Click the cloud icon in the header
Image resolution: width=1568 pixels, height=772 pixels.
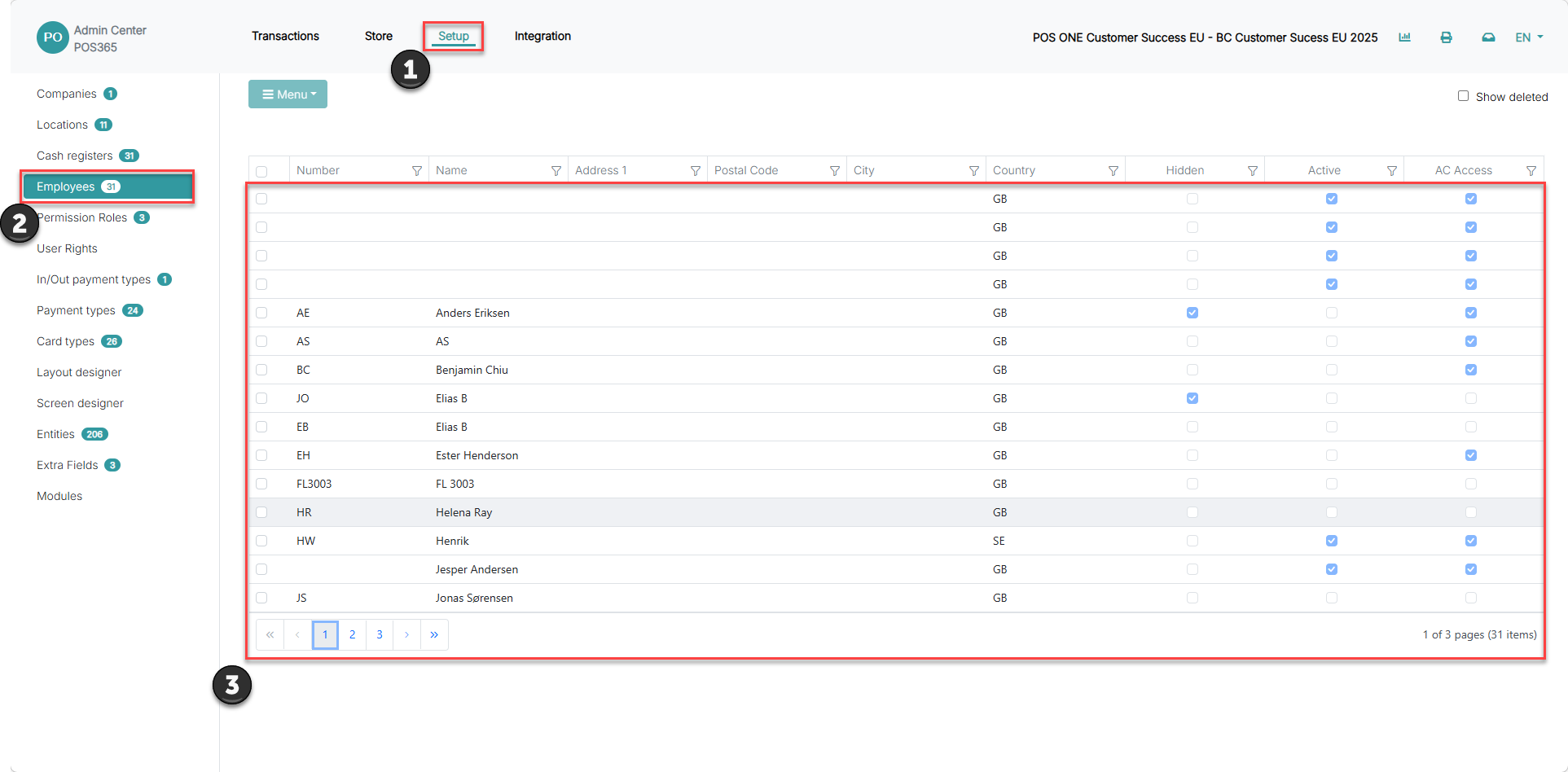click(x=1488, y=37)
